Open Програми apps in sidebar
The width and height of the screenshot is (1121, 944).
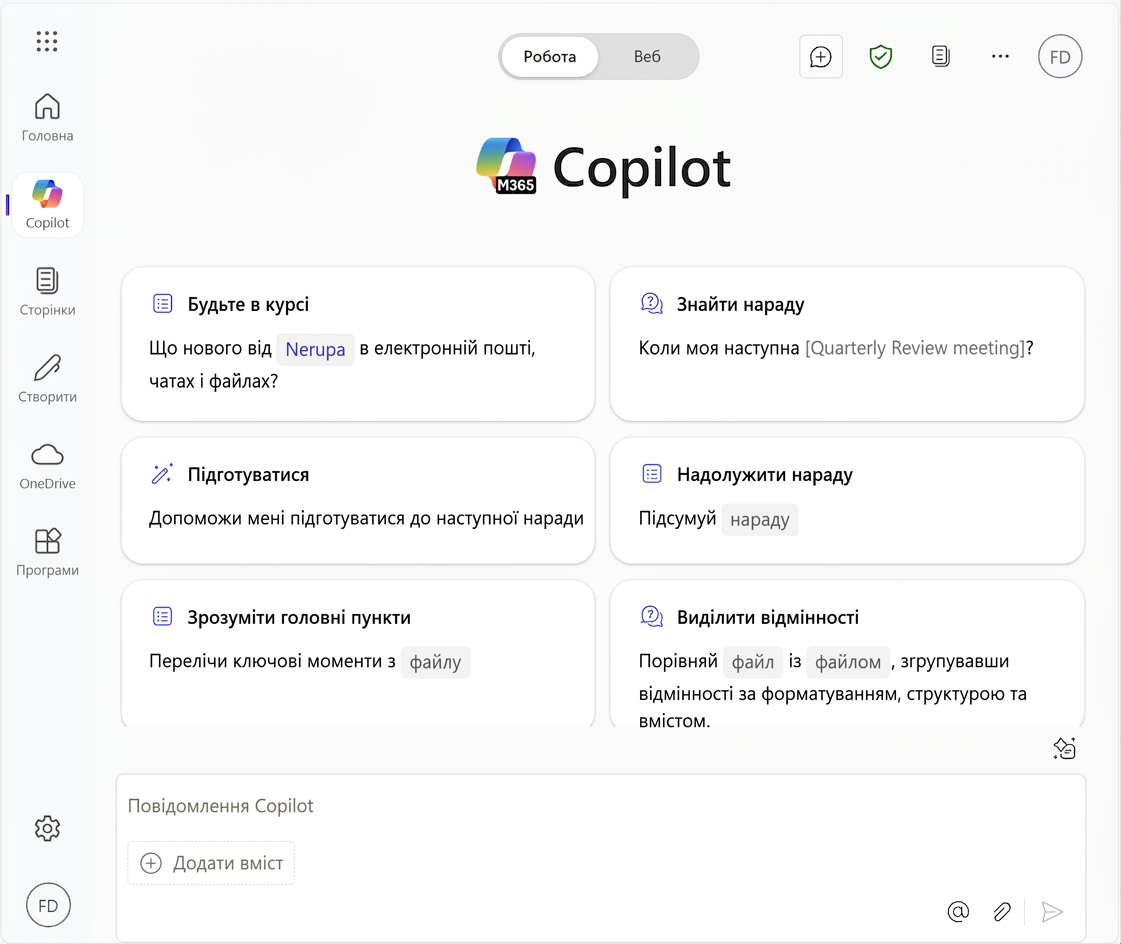pyautogui.click(x=47, y=552)
